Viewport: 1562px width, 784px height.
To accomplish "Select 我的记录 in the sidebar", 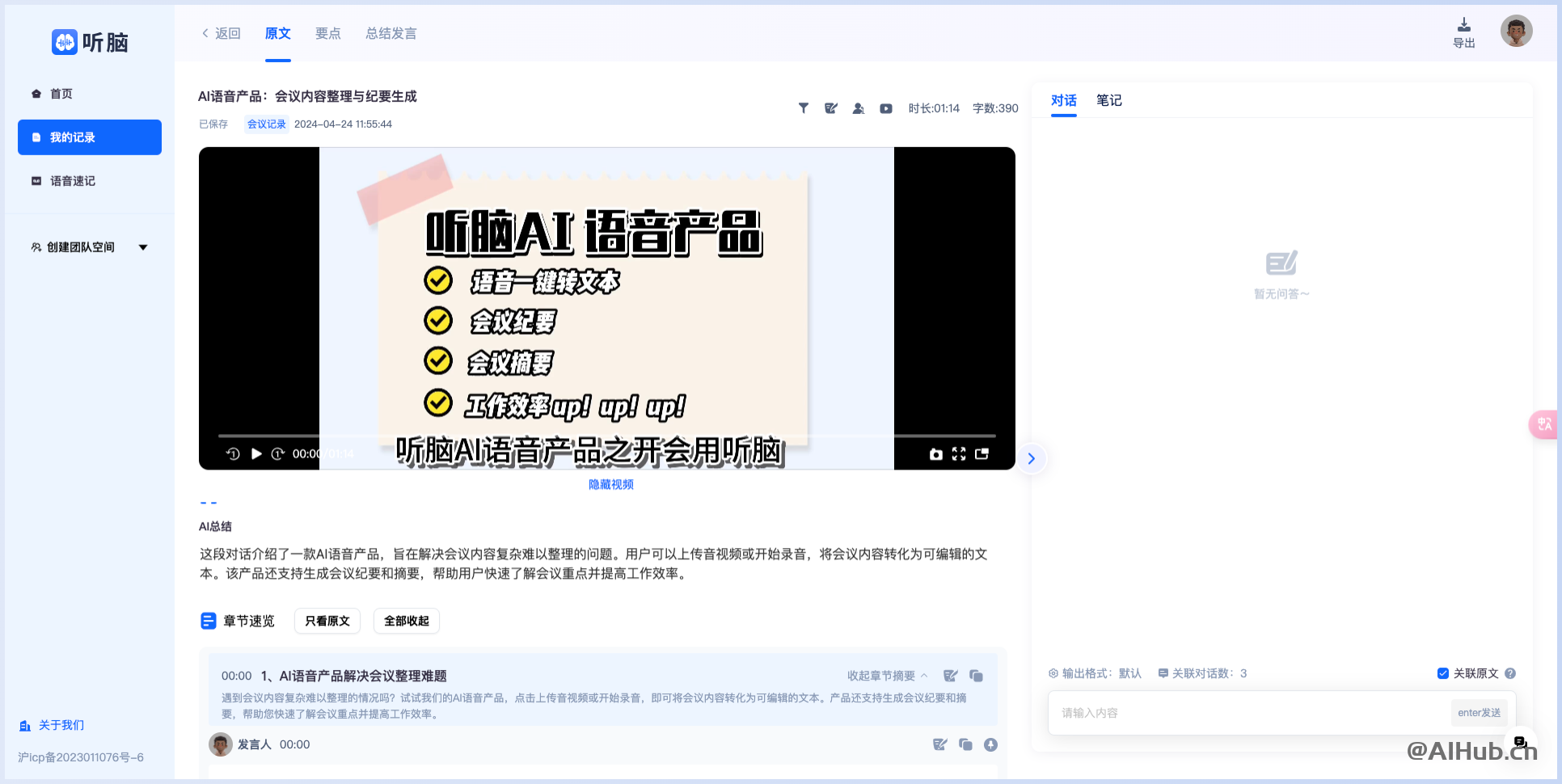I will coord(90,137).
